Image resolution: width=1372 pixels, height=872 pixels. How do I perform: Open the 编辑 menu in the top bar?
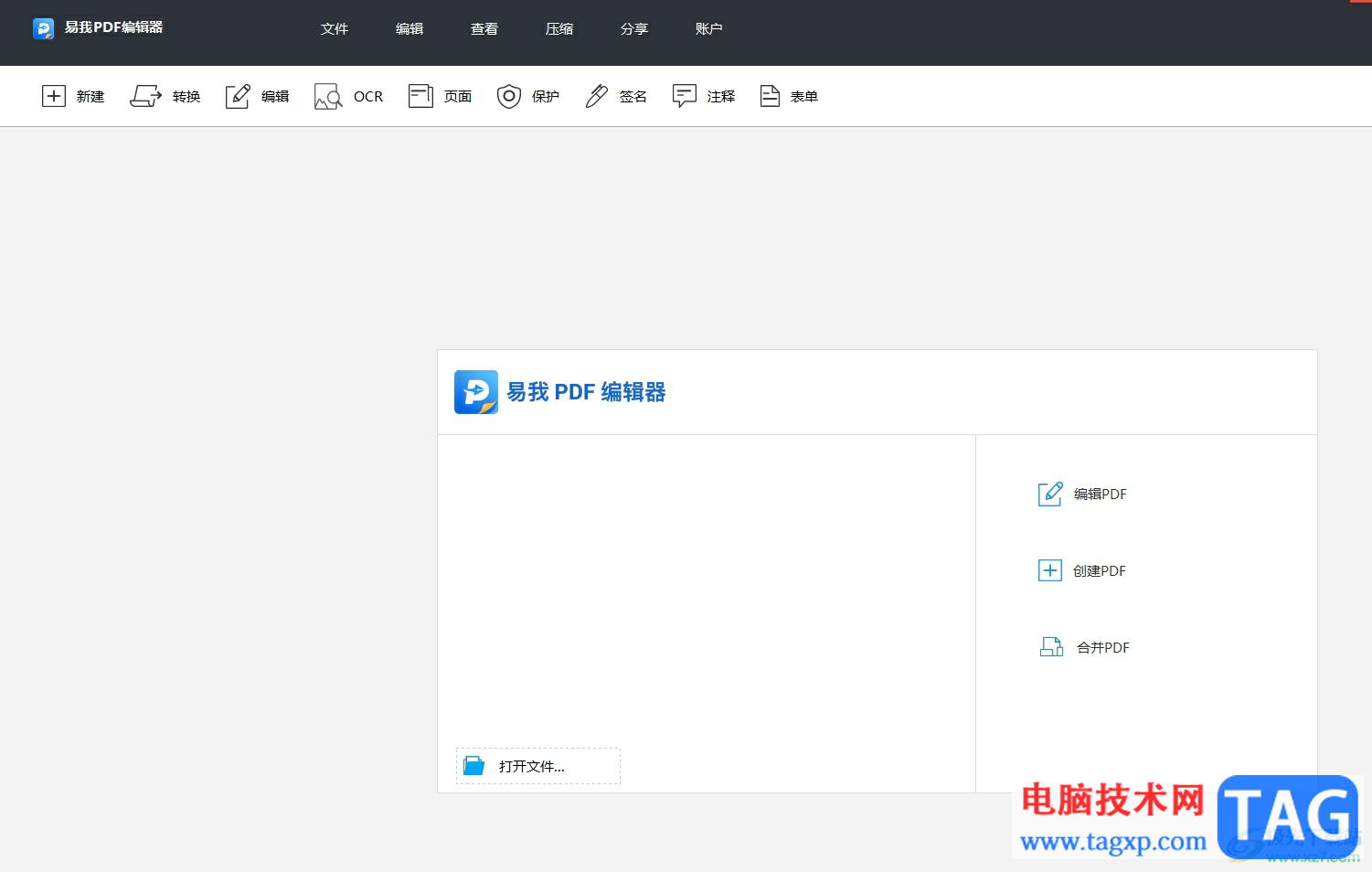coord(409,28)
